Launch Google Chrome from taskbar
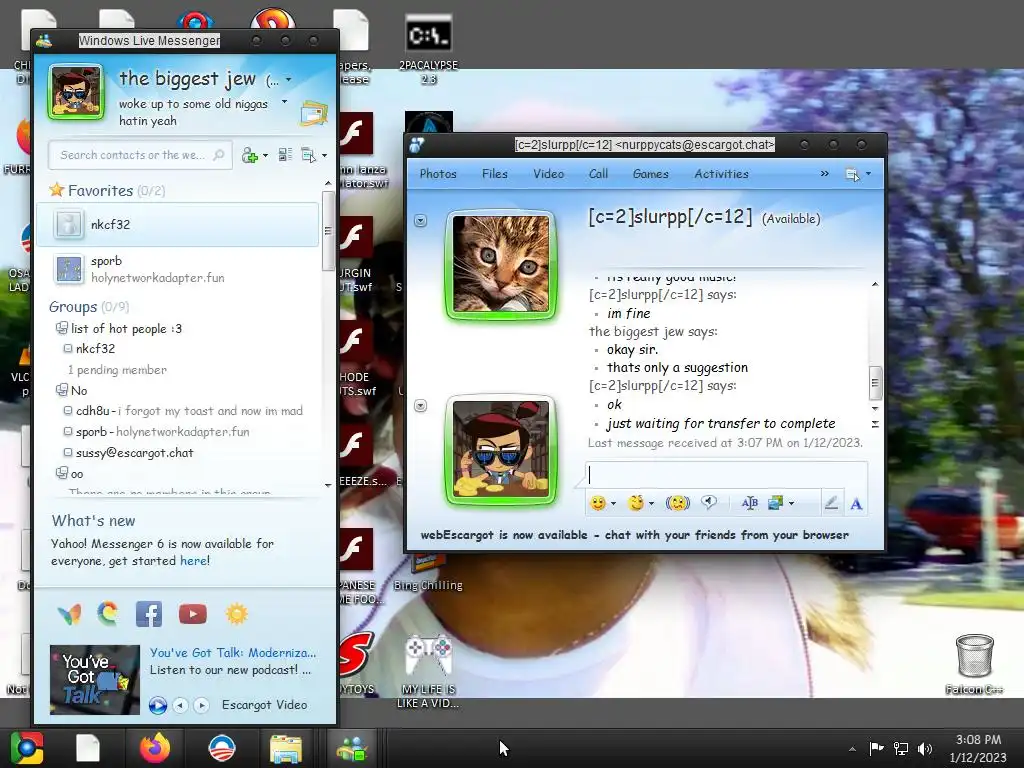 pos(27,748)
